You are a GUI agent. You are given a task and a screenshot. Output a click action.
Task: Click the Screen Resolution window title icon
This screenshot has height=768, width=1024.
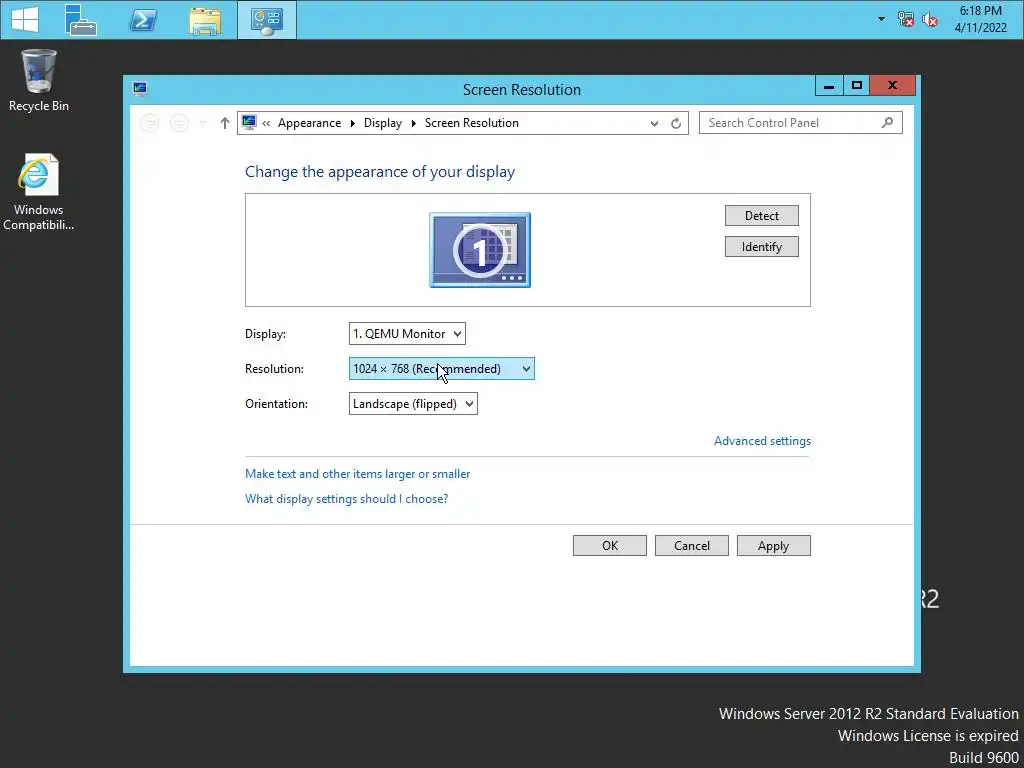pyautogui.click(x=140, y=89)
